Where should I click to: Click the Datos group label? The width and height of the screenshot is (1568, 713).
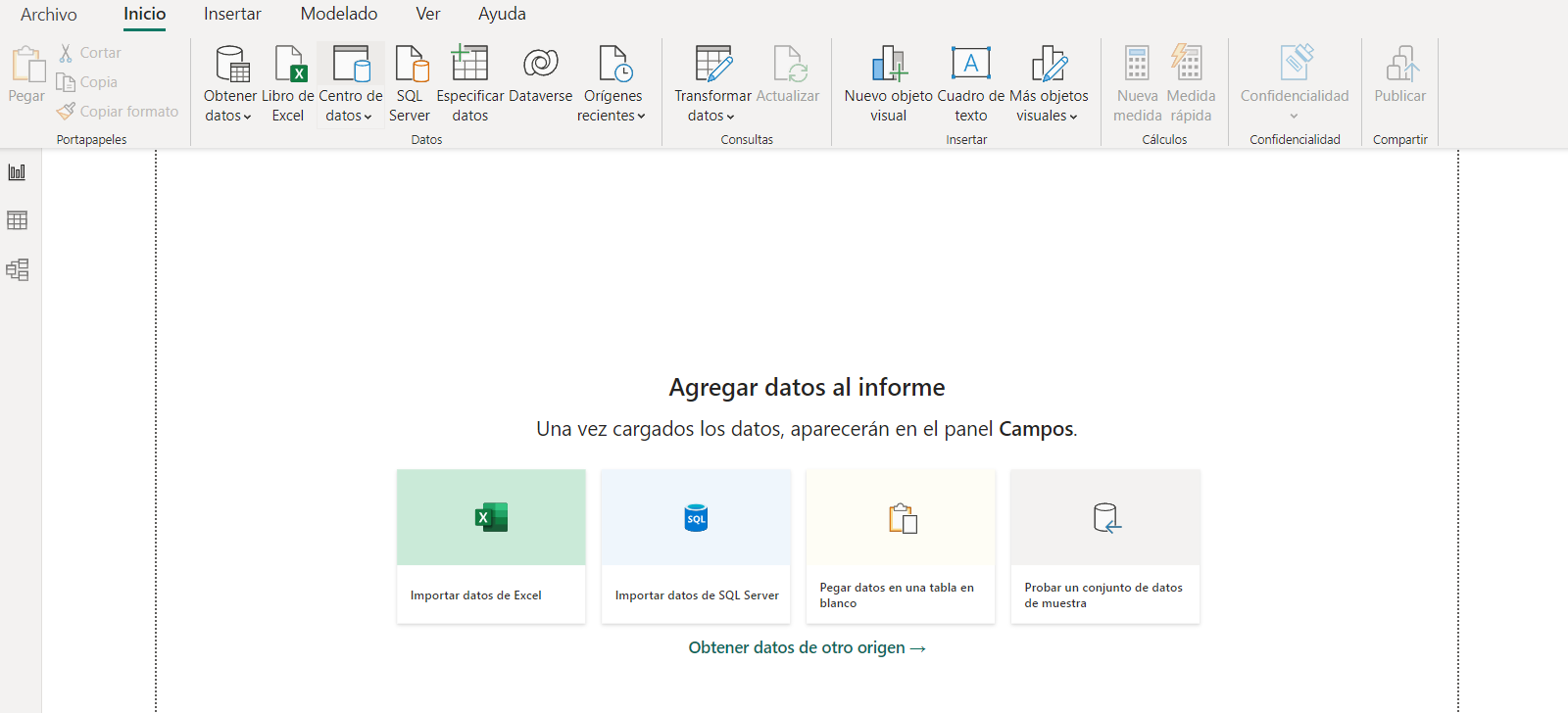point(426,140)
